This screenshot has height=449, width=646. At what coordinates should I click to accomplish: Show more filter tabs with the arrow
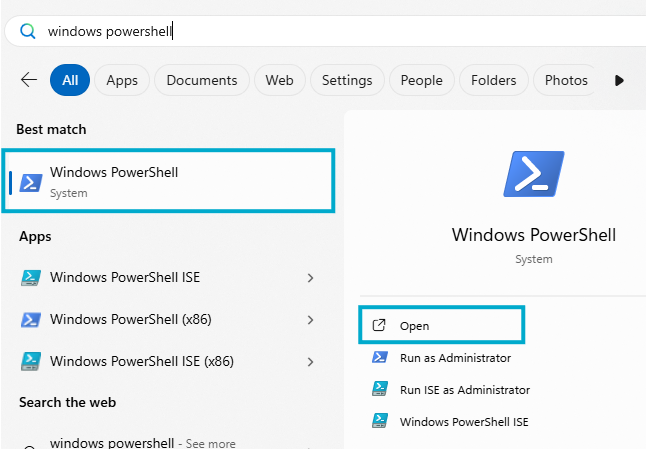(619, 80)
